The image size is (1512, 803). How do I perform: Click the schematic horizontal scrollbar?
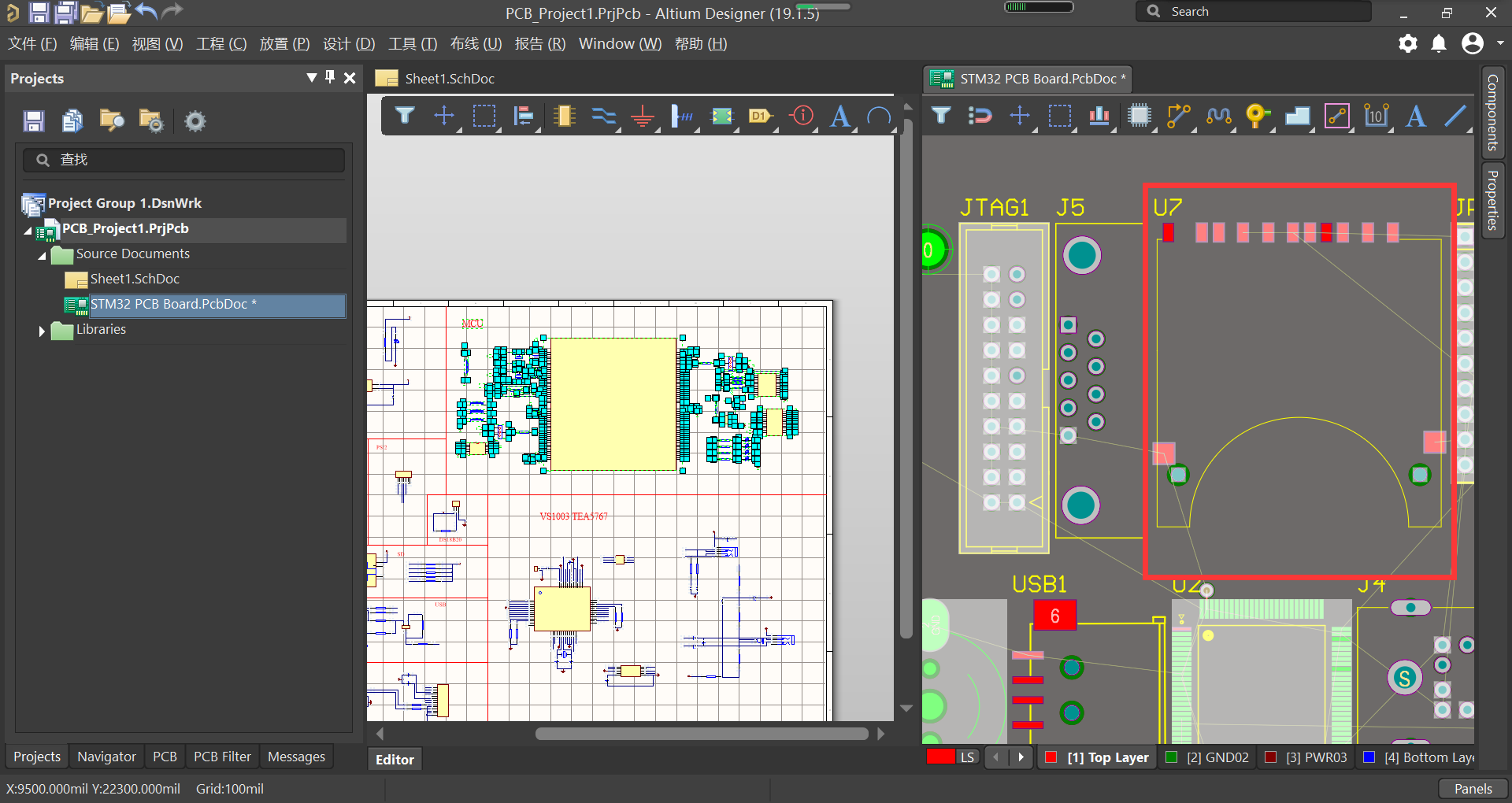[x=702, y=734]
